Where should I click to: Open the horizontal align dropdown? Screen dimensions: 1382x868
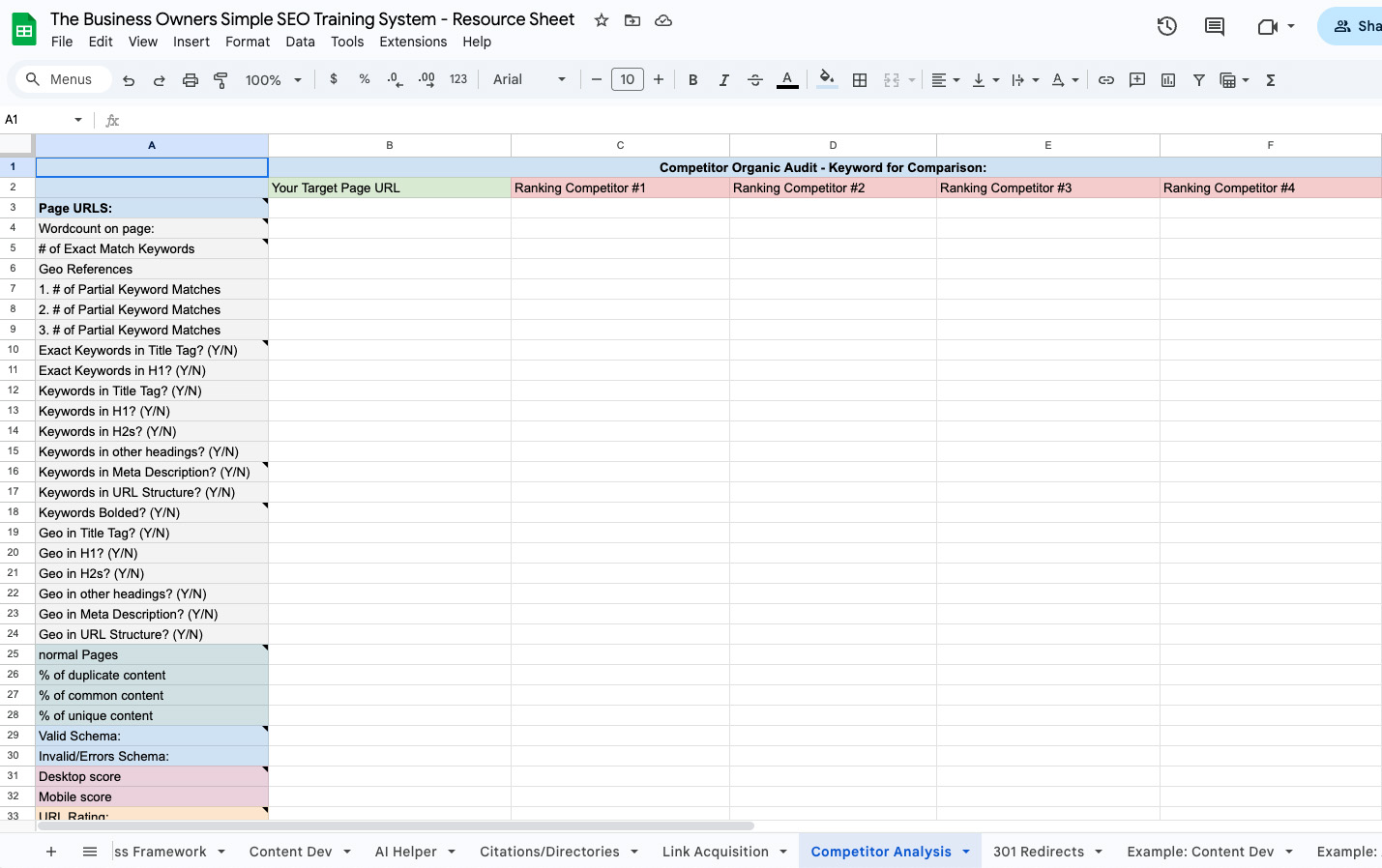click(945, 80)
